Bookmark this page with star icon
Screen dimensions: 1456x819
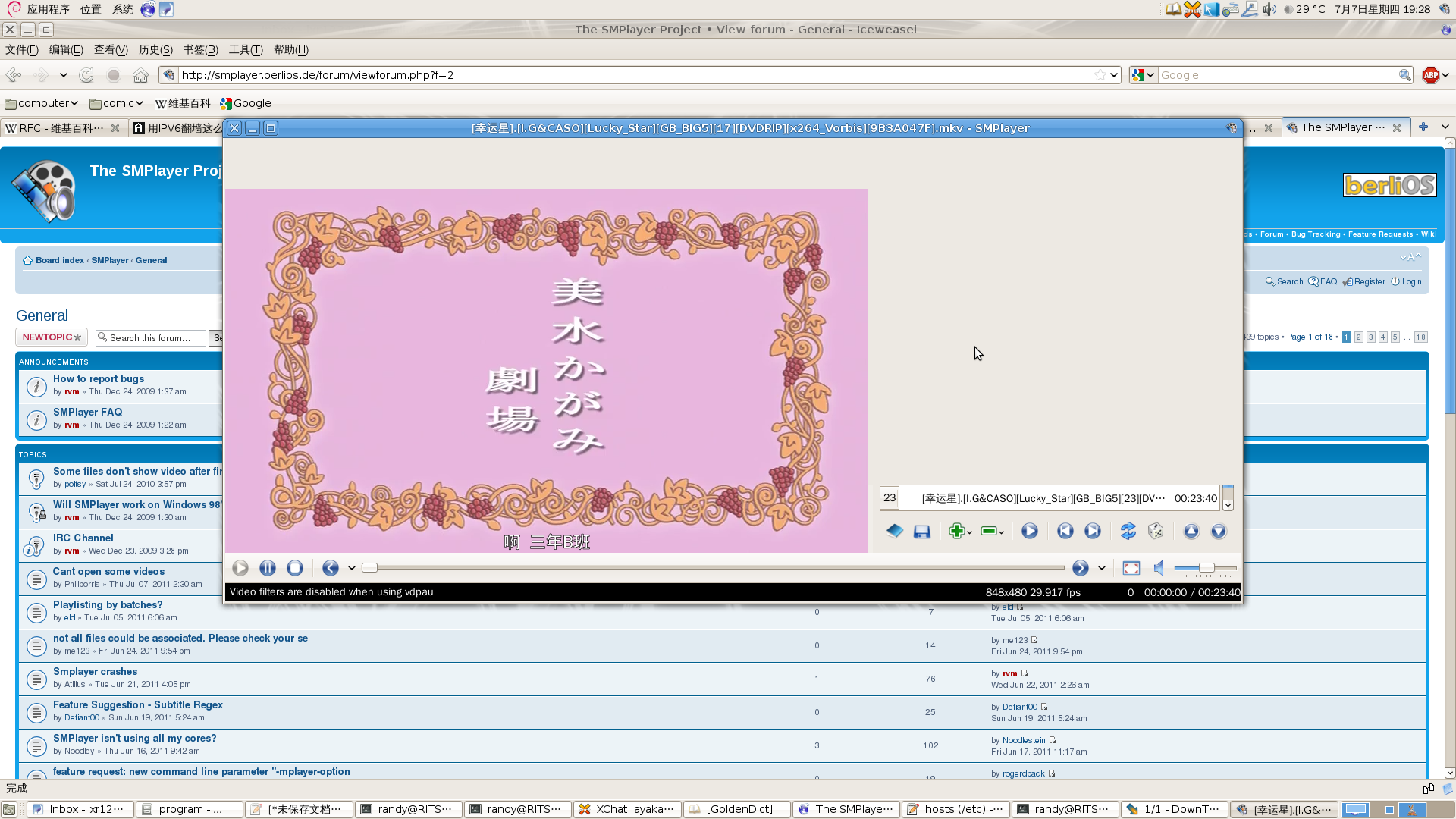pyautogui.click(x=1100, y=75)
